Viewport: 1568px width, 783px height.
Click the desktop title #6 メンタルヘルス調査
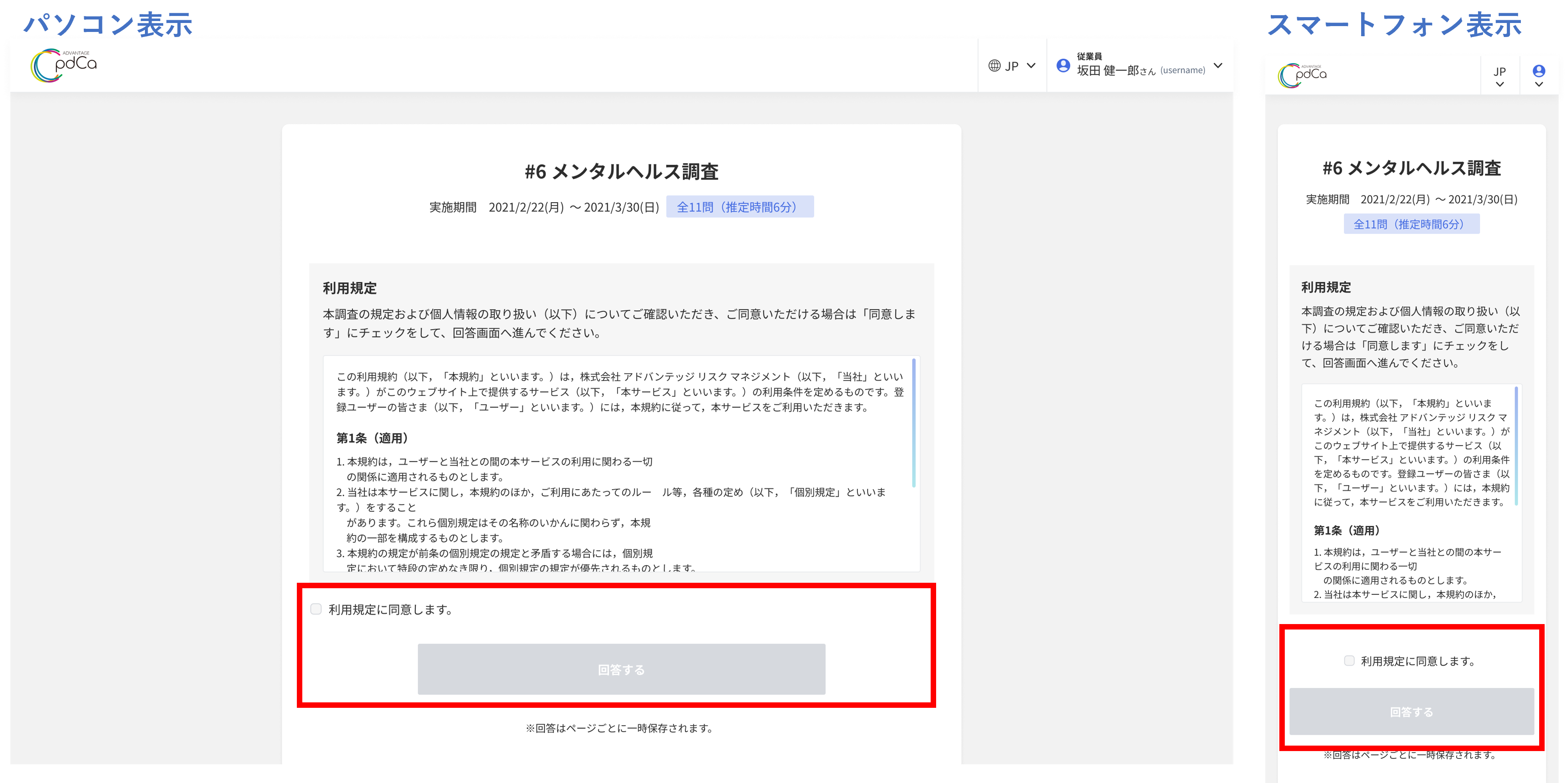621,172
